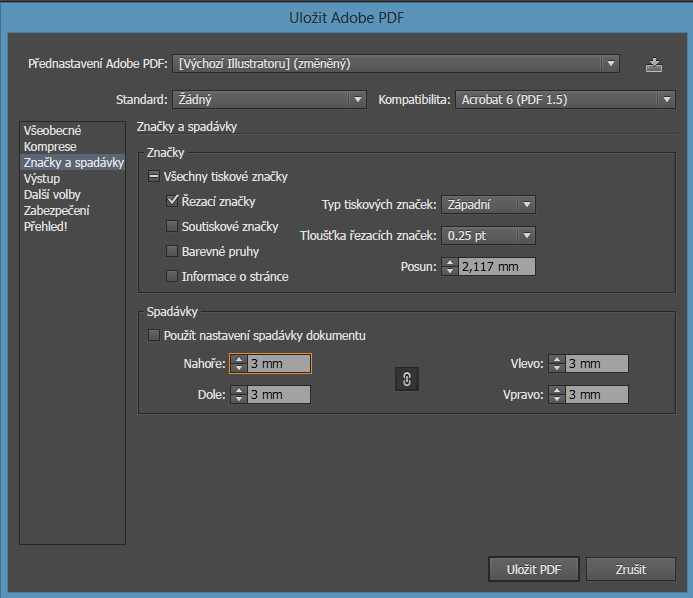
Task: Switch to Zabezpečení section
Action: (x=57, y=211)
